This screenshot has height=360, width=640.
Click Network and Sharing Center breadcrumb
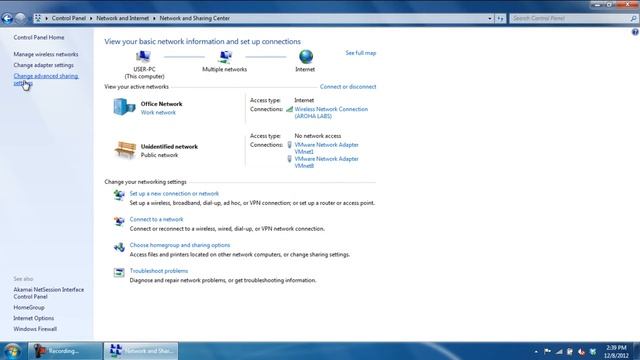pos(194,18)
